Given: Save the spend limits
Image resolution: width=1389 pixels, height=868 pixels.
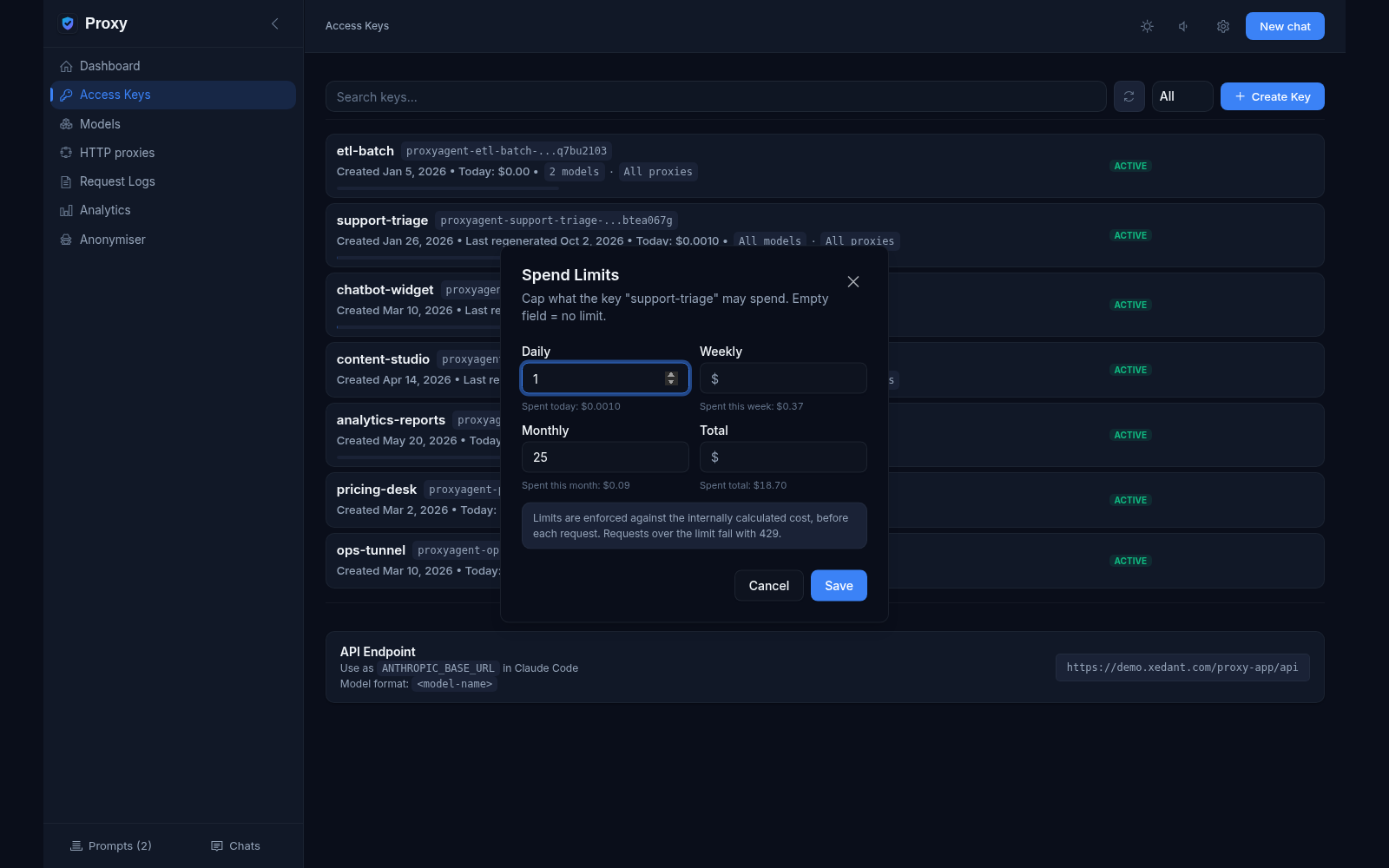Looking at the screenshot, I should pyautogui.click(x=839, y=585).
